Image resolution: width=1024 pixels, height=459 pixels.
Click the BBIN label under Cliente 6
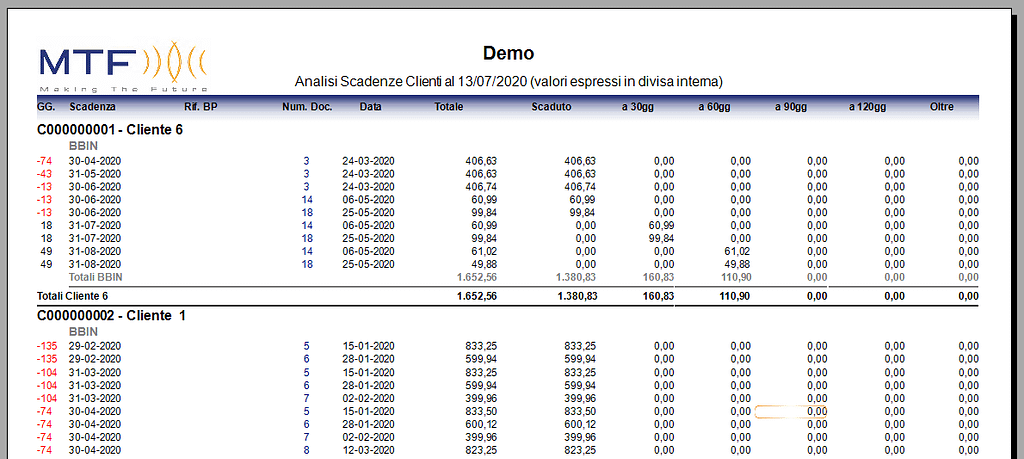pyautogui.click(x=83, y=146)
